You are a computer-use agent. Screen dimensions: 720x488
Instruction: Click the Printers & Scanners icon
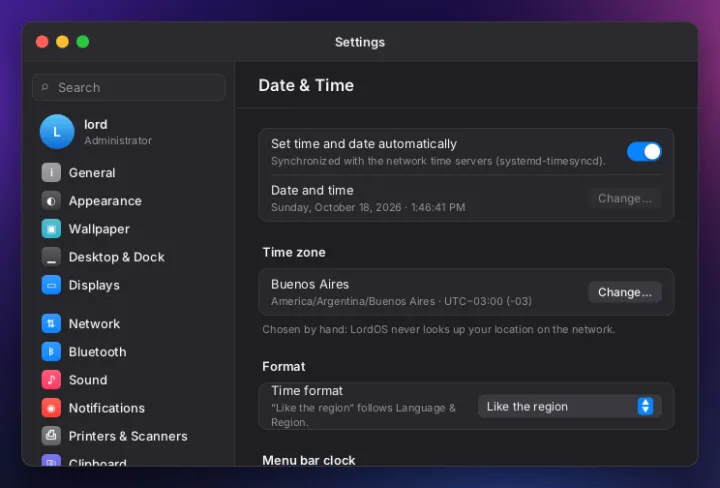(51, 436)
